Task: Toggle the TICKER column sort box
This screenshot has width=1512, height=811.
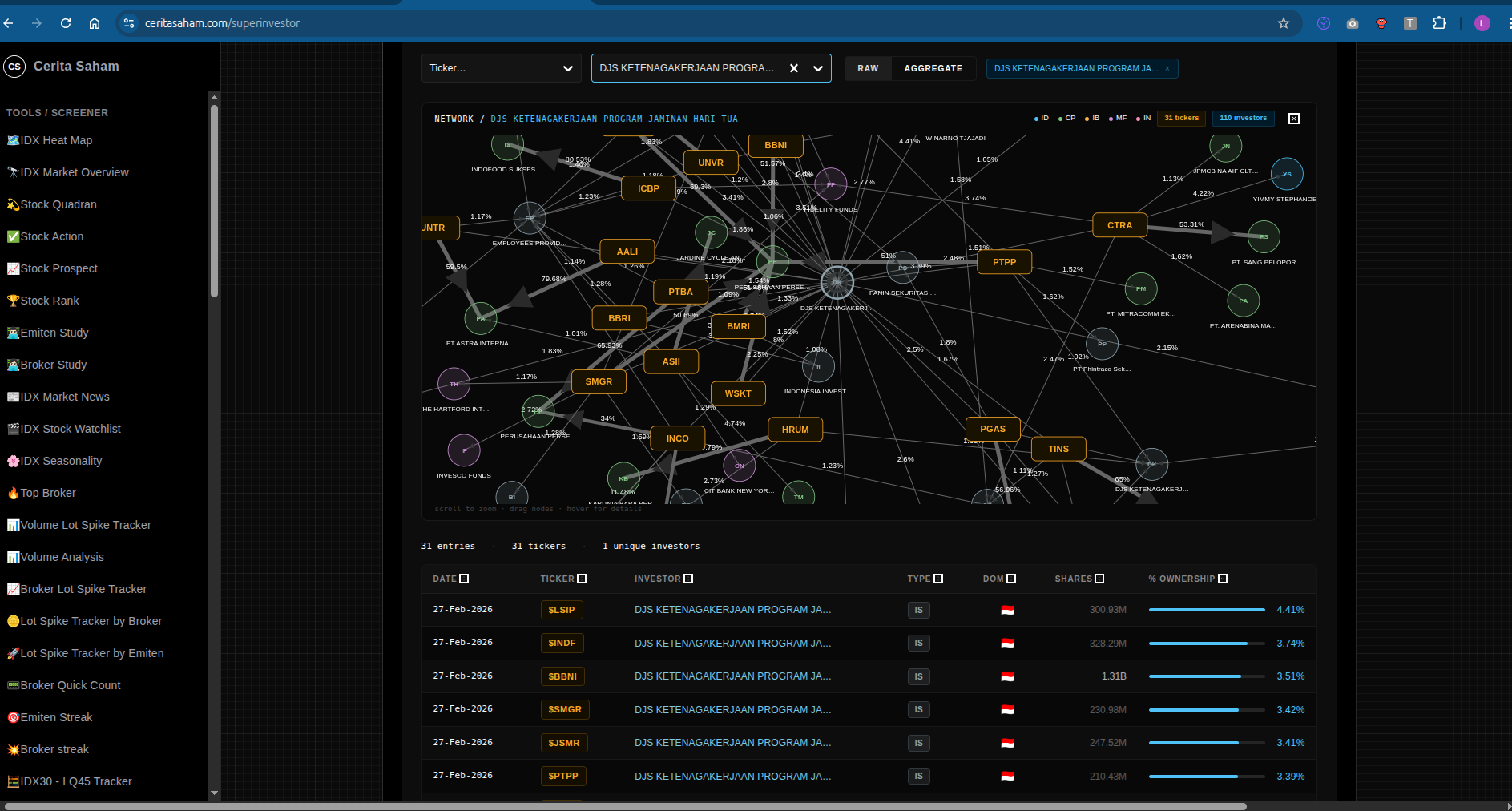Action: point(582,579)
